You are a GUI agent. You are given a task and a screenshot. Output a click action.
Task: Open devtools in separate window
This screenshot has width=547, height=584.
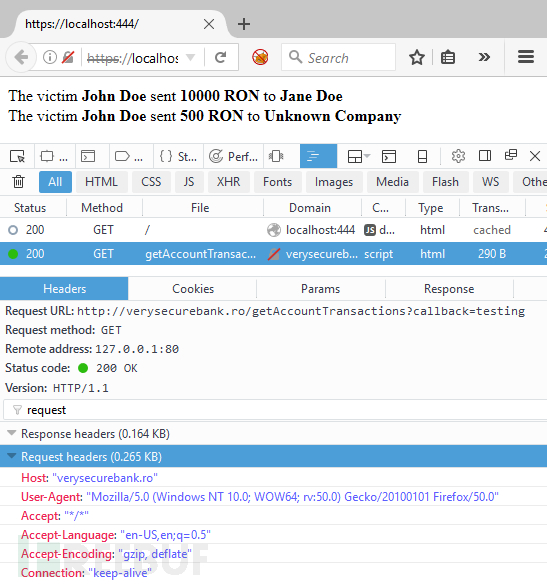(x=511, y=155)
